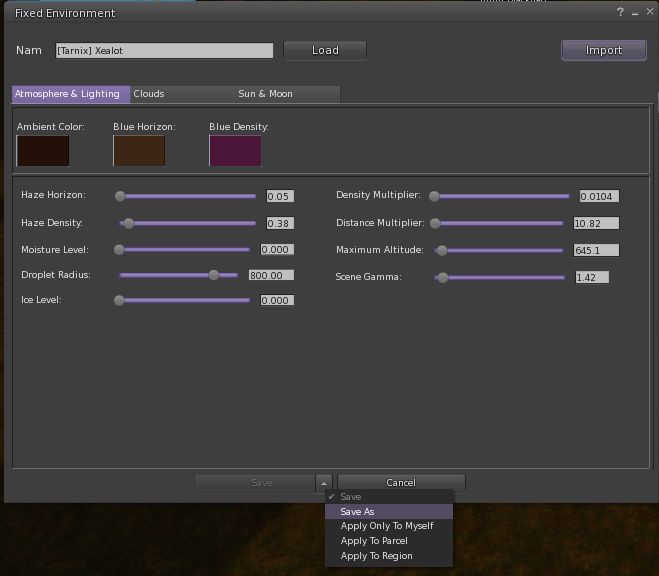The width and height of the screenshot is (659, 576).
Task: Pick the Blue Density color swatch
Action: pos(235,151)
